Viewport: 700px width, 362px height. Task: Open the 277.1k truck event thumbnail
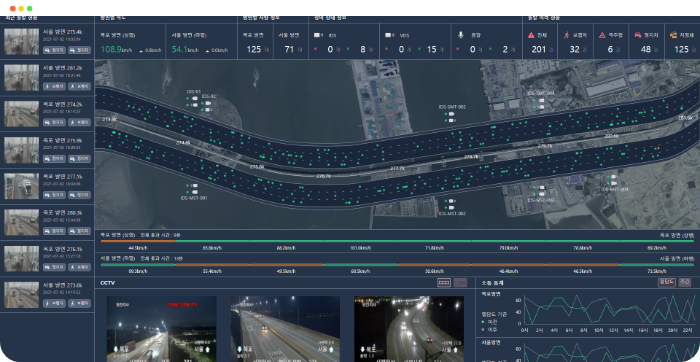[x=21, y=186]
